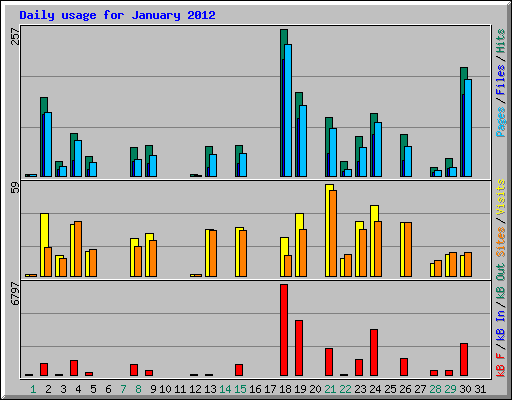Select the orange sites bar for day 4

coord(78,249)
